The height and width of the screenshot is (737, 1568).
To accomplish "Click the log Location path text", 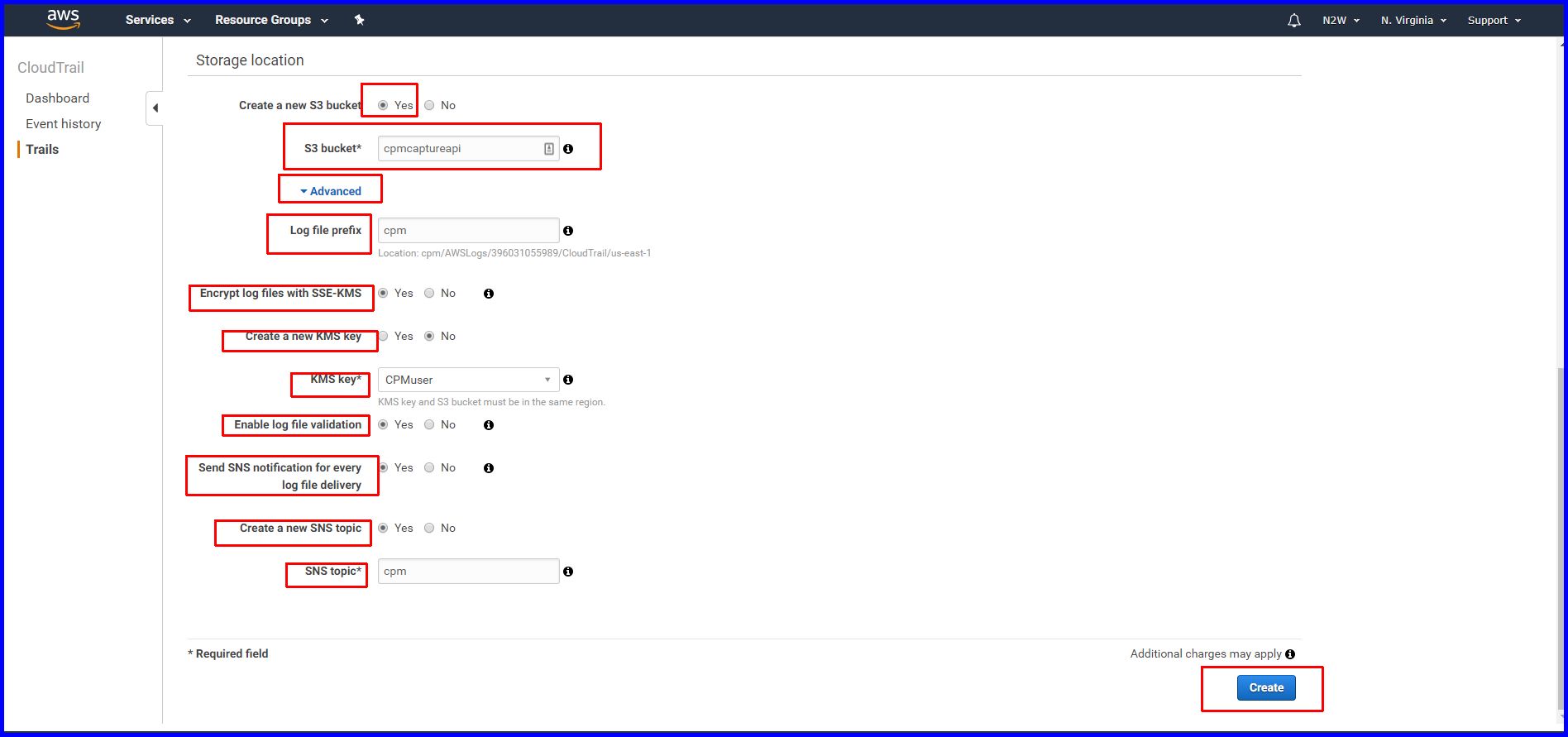I will point(514,253).
